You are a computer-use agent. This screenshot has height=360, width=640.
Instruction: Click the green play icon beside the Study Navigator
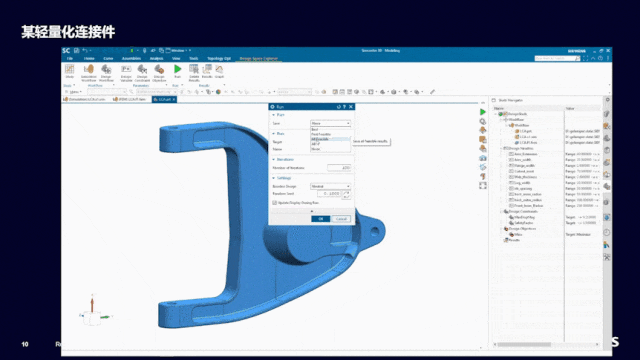pyautogui.click(x=483, y=112)
